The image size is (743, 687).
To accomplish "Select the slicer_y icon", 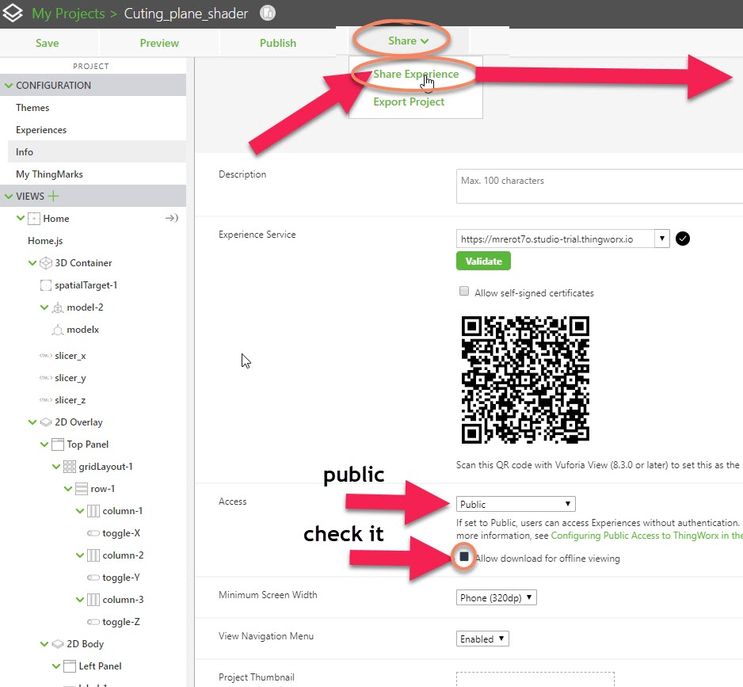I will [45, 378].
